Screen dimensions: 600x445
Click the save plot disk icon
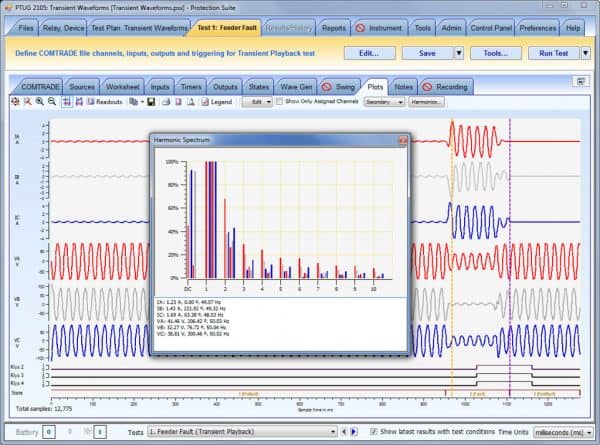coord(151,102)
